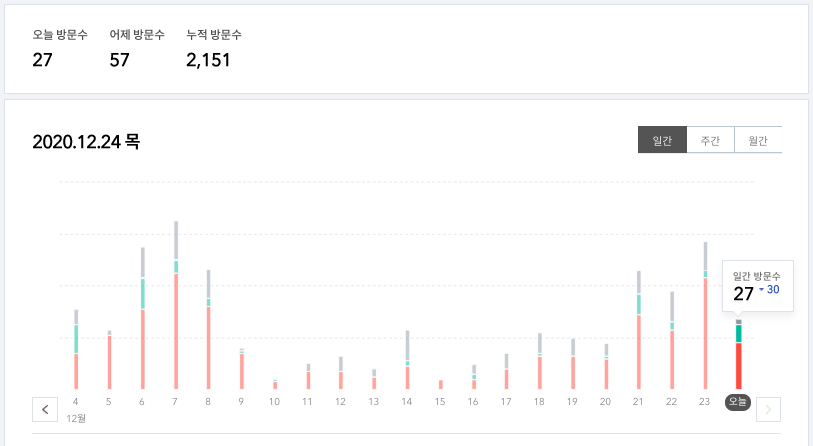Click the bar for day 8
The width and height of the screenshot is (813, 446).
(x=209, y=330)
